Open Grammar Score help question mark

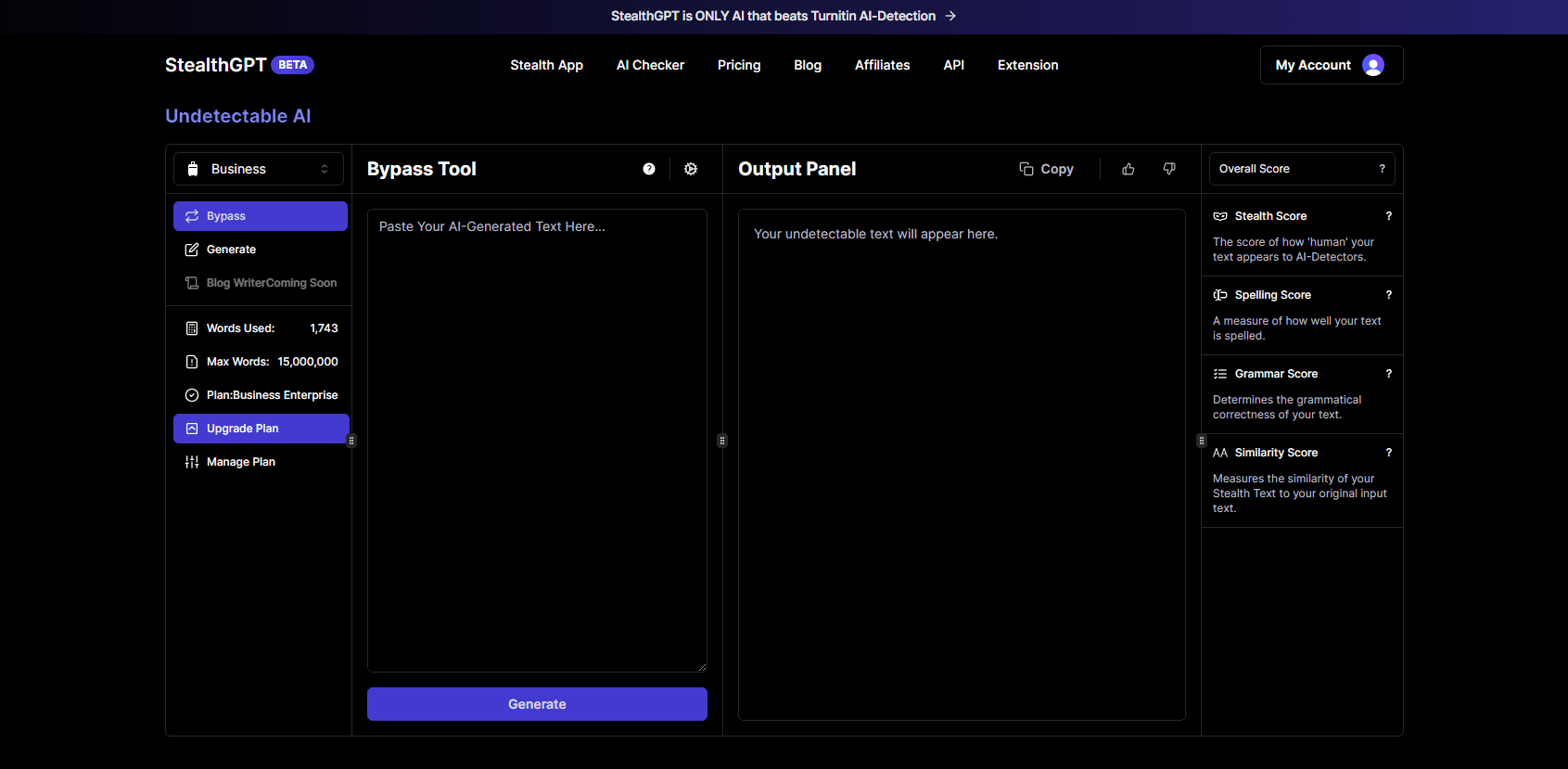(1388, 374)
